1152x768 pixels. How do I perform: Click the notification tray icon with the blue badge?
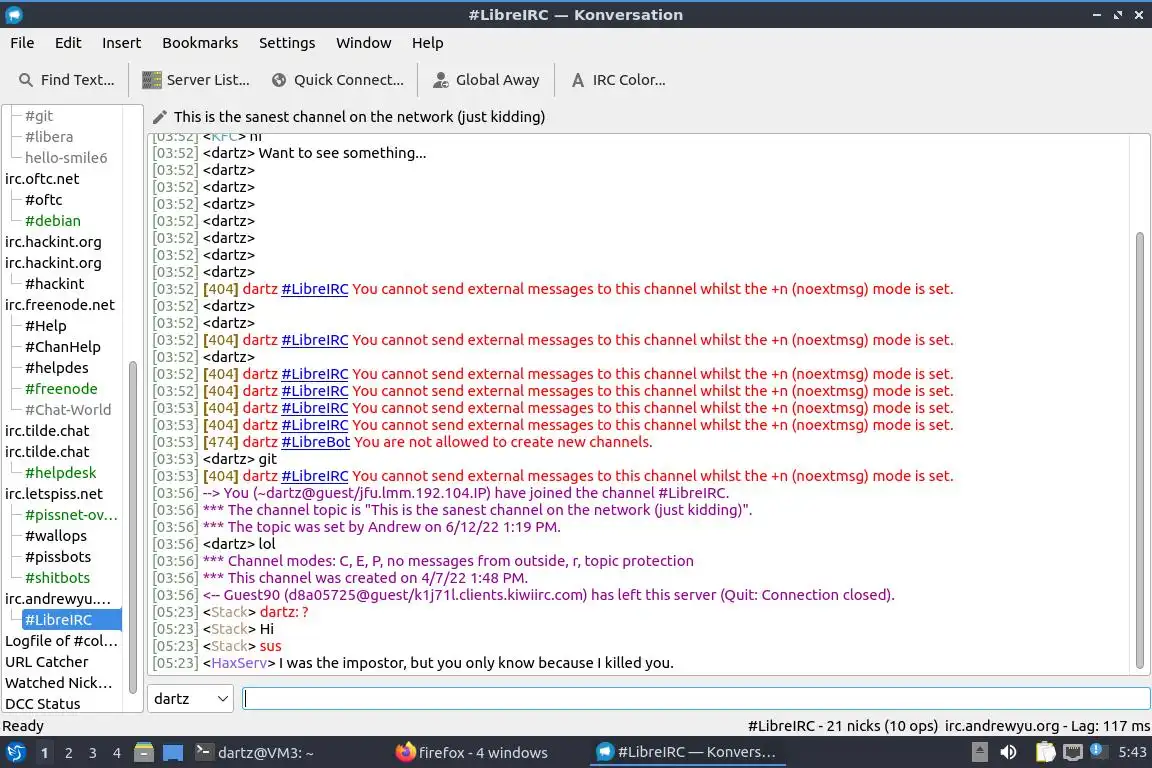tap(1097, 751)
